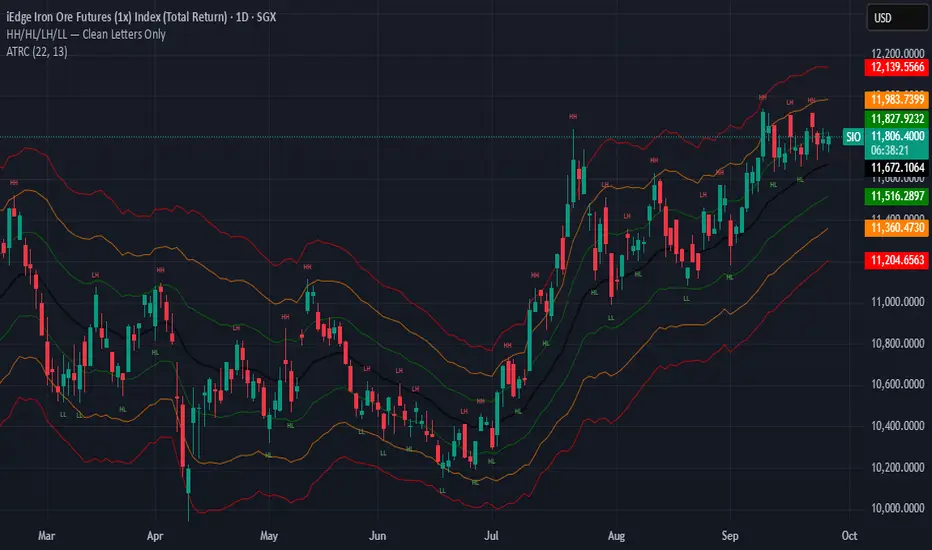932x550 pixels.
Task: Click the SIO symbol tag
Action: pos(853,137)
